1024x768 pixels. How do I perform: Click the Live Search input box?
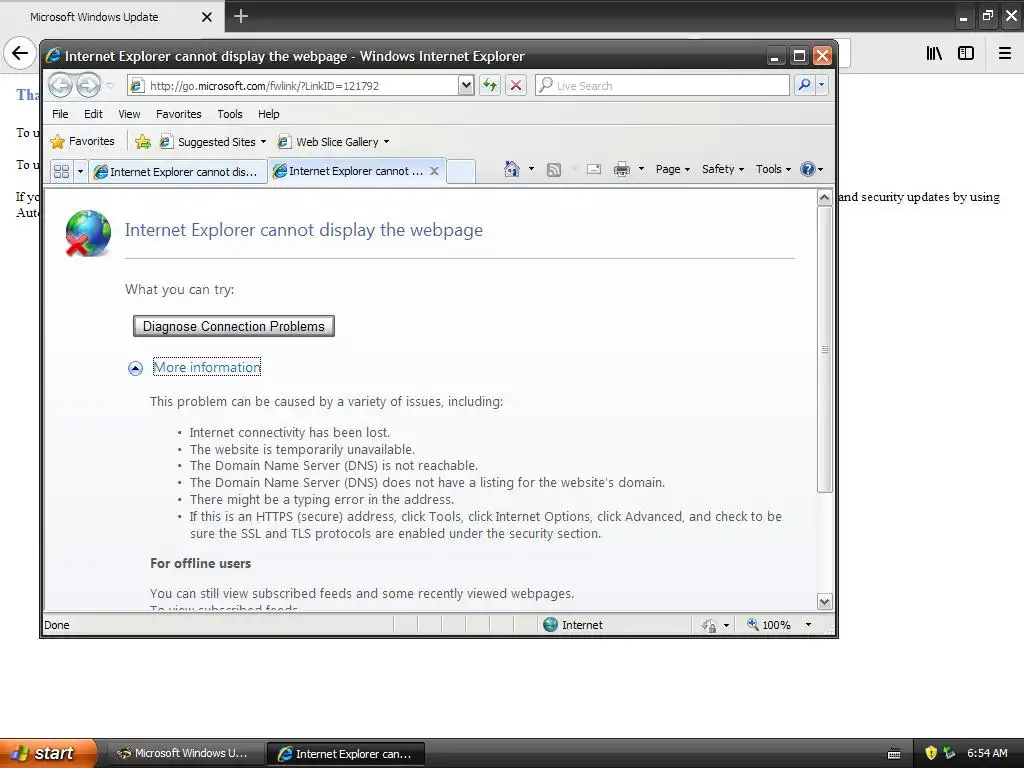coord(662,86)
